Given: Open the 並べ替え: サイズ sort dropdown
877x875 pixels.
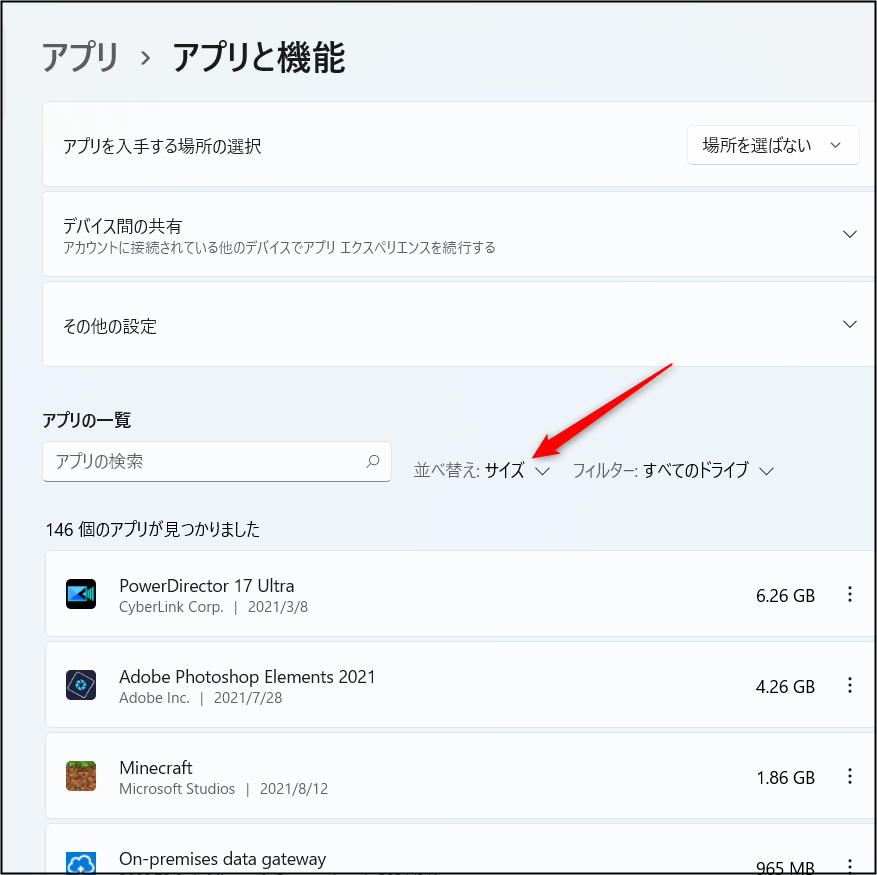Looking at the screenshot, I should coord(482,471).
